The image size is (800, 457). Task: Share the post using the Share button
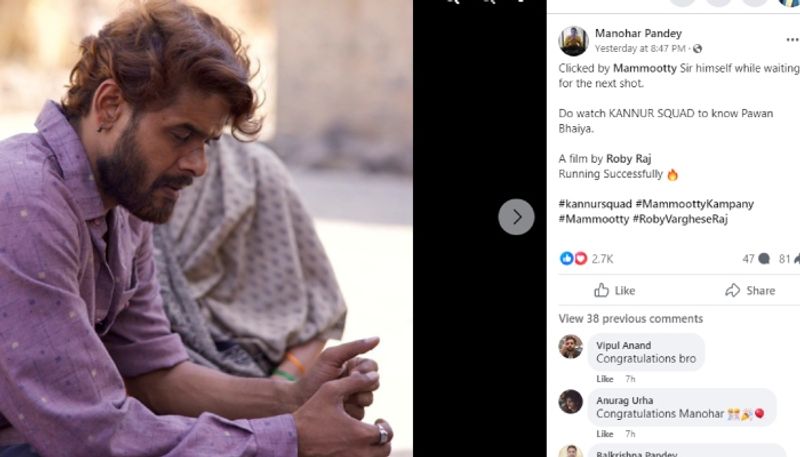(749, 290)
